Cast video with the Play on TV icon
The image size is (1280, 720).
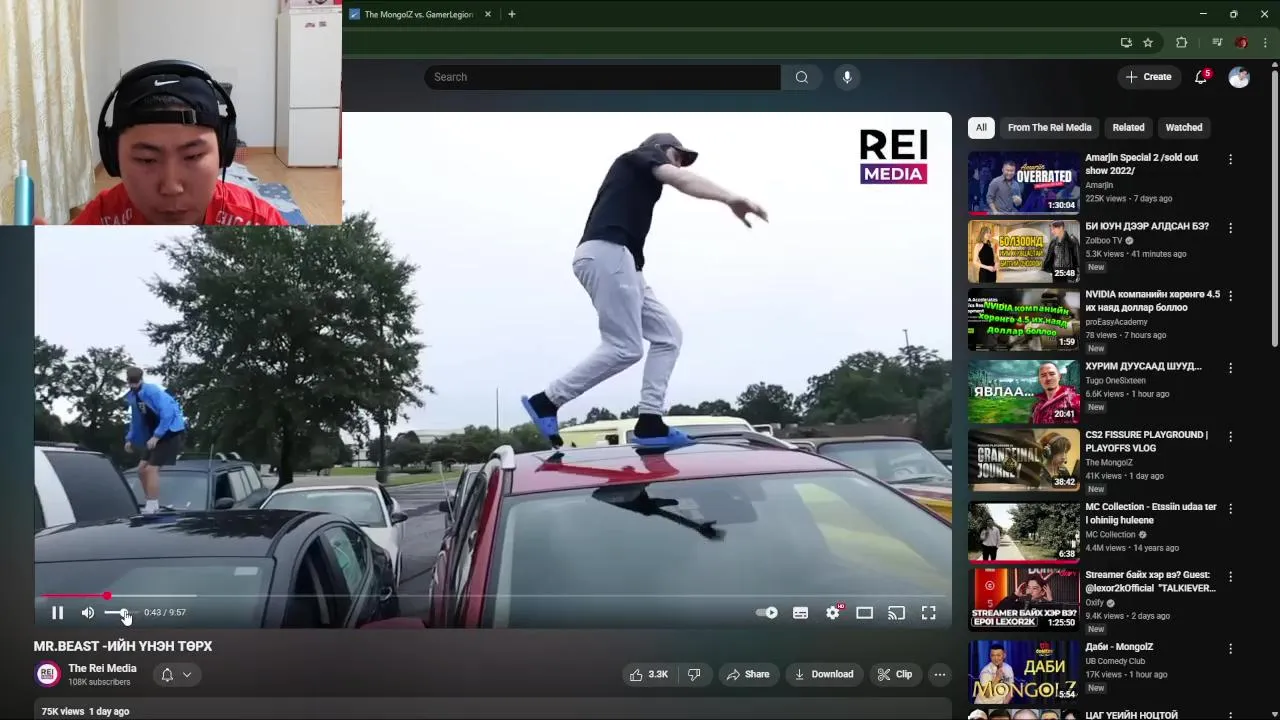pos(897,613)
